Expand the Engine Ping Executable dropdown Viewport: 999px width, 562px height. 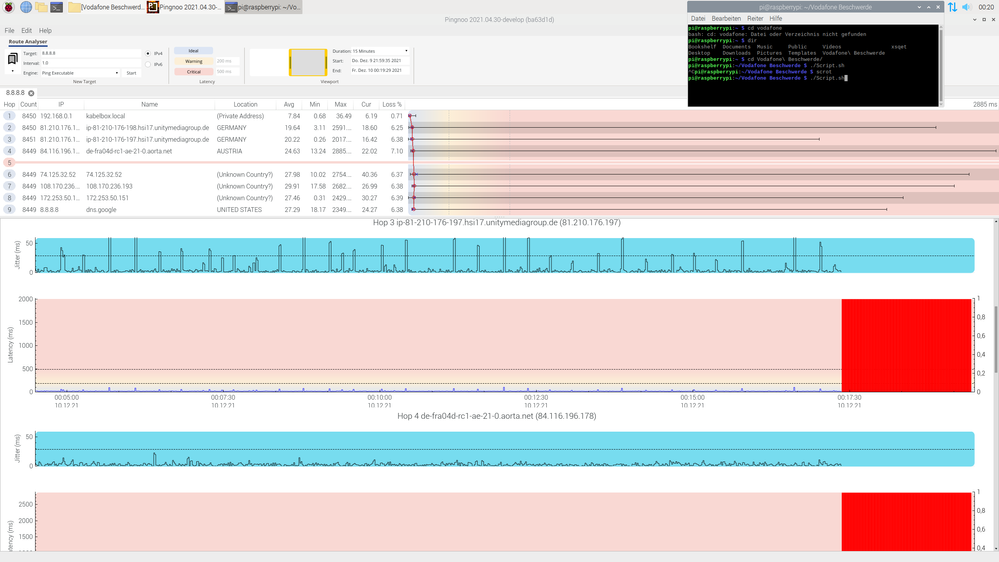80,73
